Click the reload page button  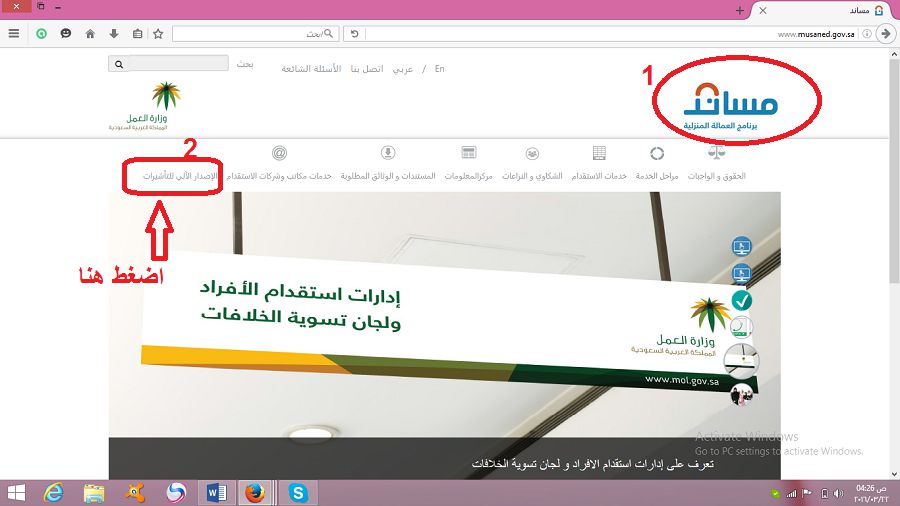(354, 33)
